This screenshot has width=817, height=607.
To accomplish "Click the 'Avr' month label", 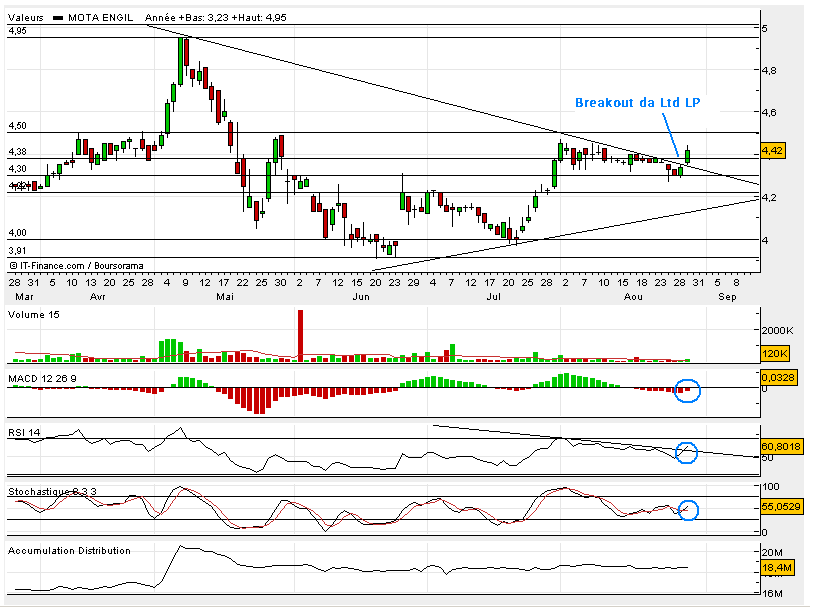I will (x=97, y=296).
